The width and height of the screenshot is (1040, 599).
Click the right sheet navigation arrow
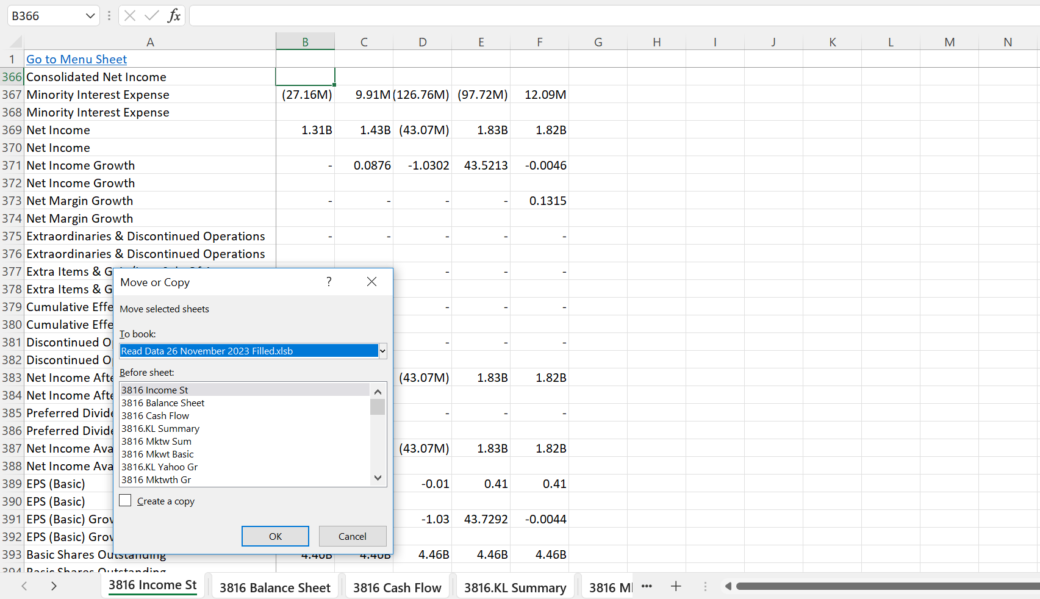[53, 586]
